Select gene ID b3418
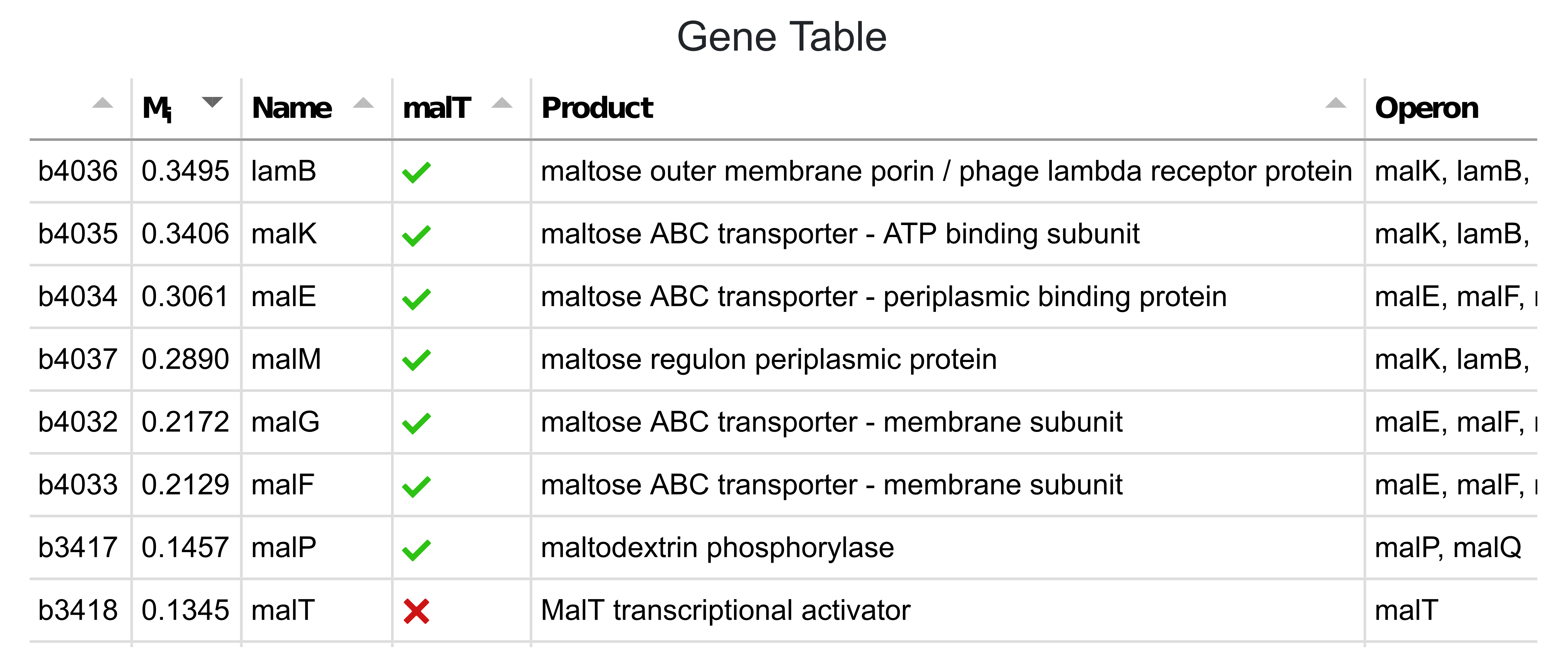This screenshot has width=1568, height=659. (77, 610)
